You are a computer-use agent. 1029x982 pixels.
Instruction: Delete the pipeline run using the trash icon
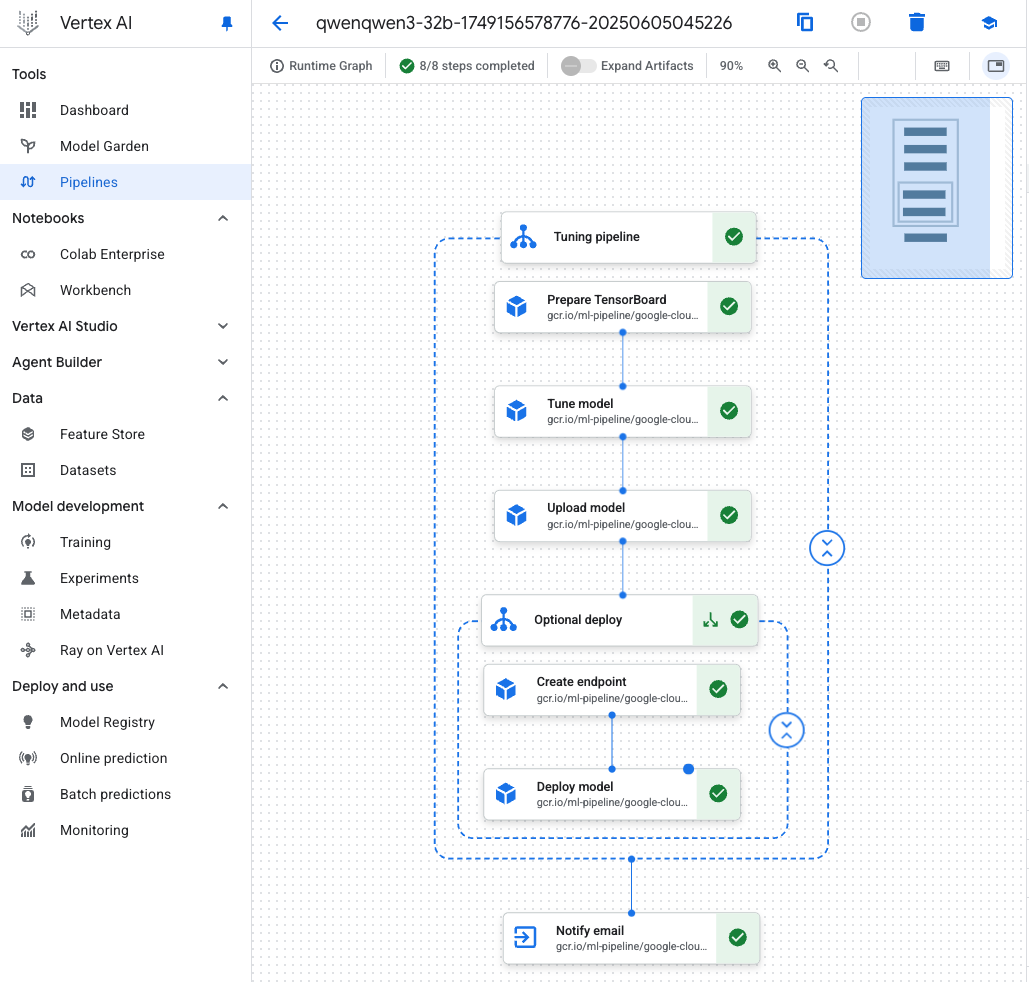(x=917, y=22)
